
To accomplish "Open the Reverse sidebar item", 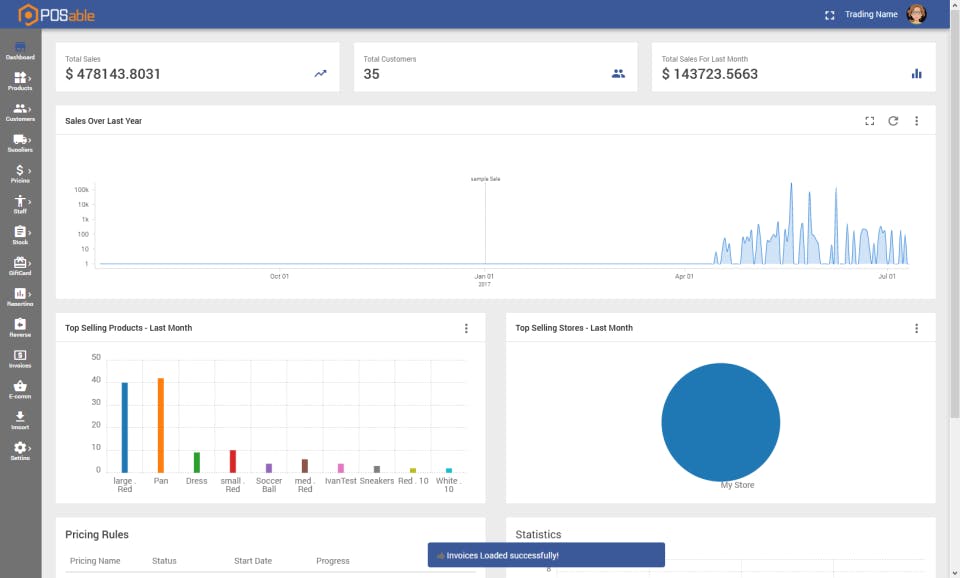I will pos(20,328).
